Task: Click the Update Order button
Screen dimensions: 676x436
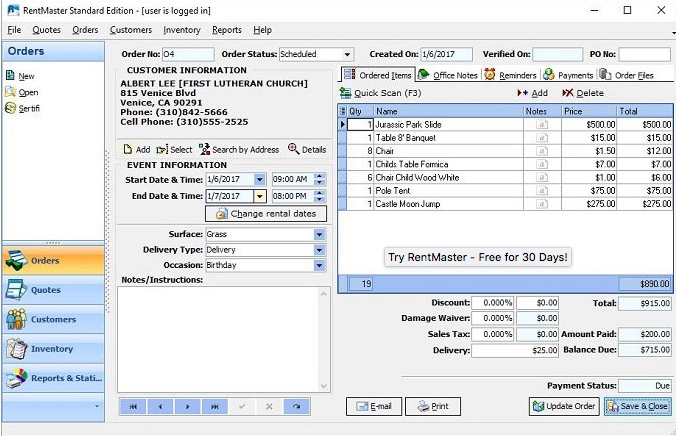Action: (564, 406)
